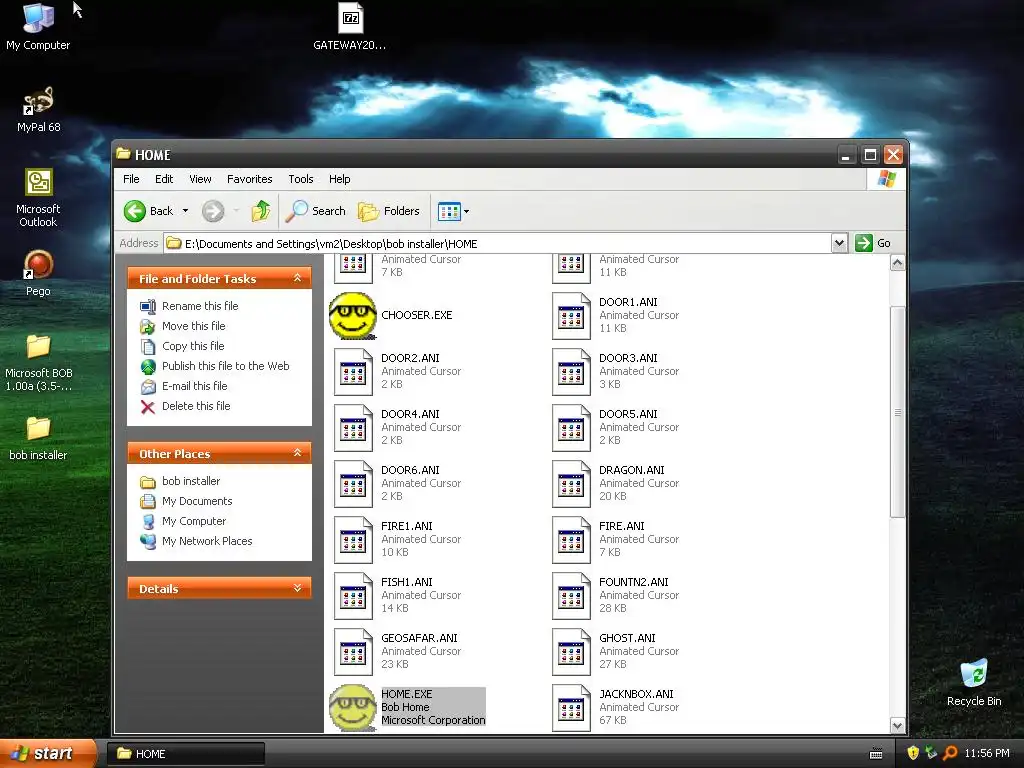Select JACKNBOX.ANI cursor file icon

click(571, 708)
